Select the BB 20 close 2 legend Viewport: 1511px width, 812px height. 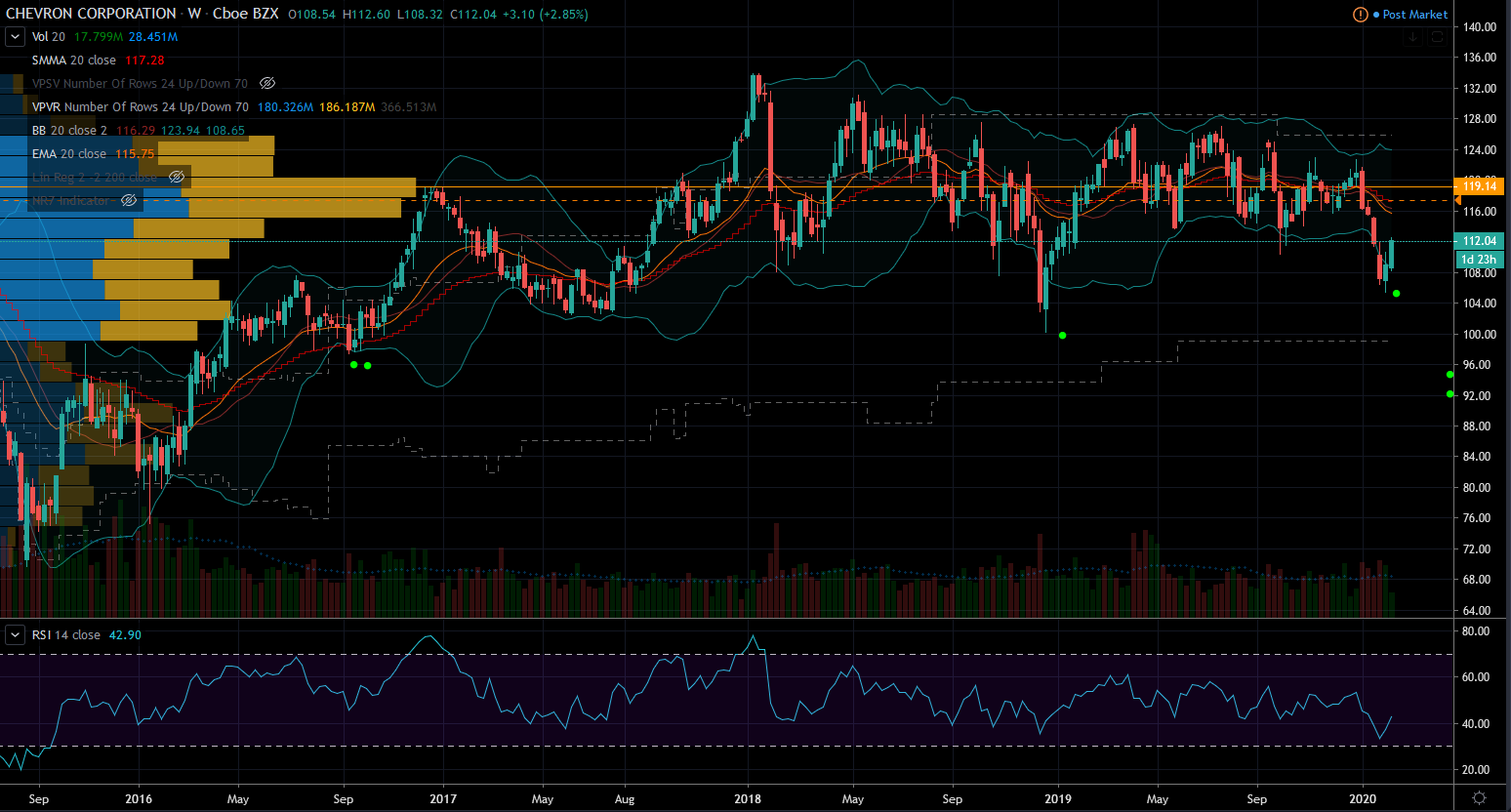pos(69,131)
